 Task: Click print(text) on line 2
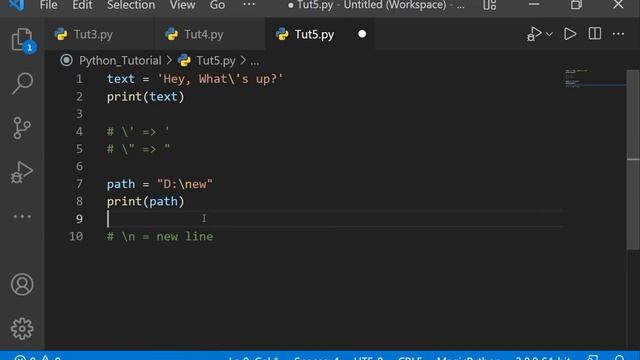145,97
